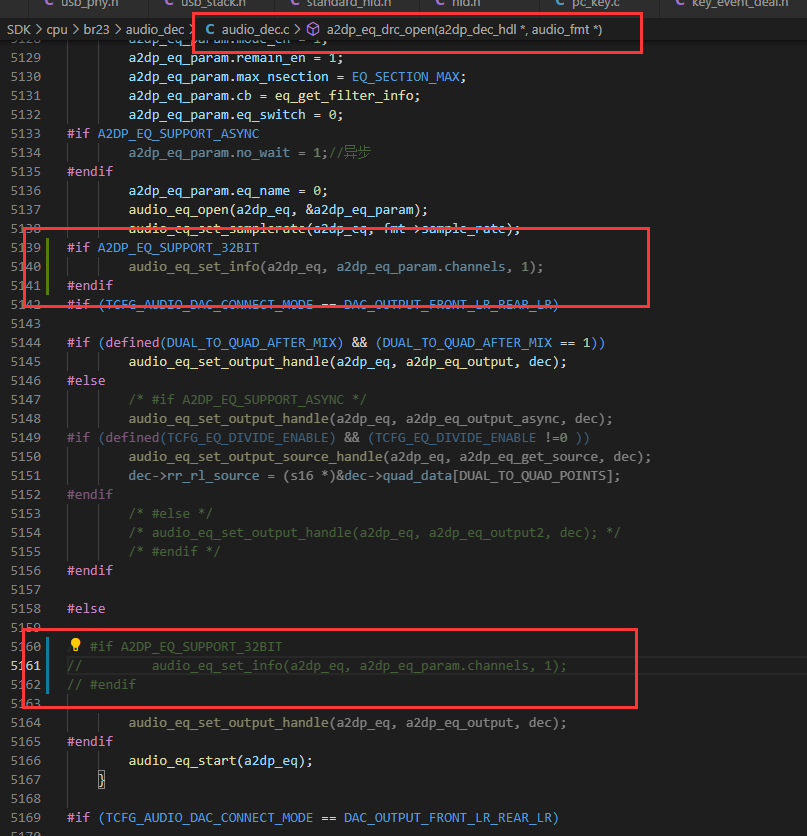807x836 pixels.
Task: Open the cpu breadcrumb folder
Action: point(57,29)
